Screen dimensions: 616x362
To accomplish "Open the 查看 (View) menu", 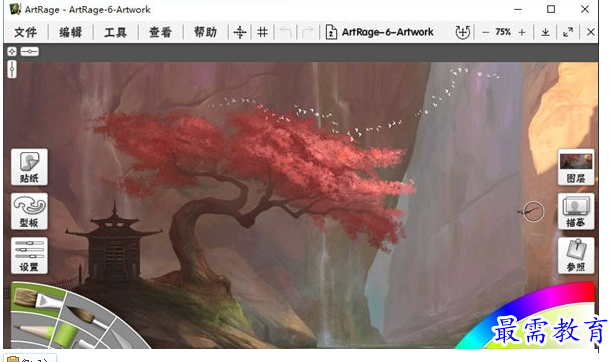I will click(160, 32).
